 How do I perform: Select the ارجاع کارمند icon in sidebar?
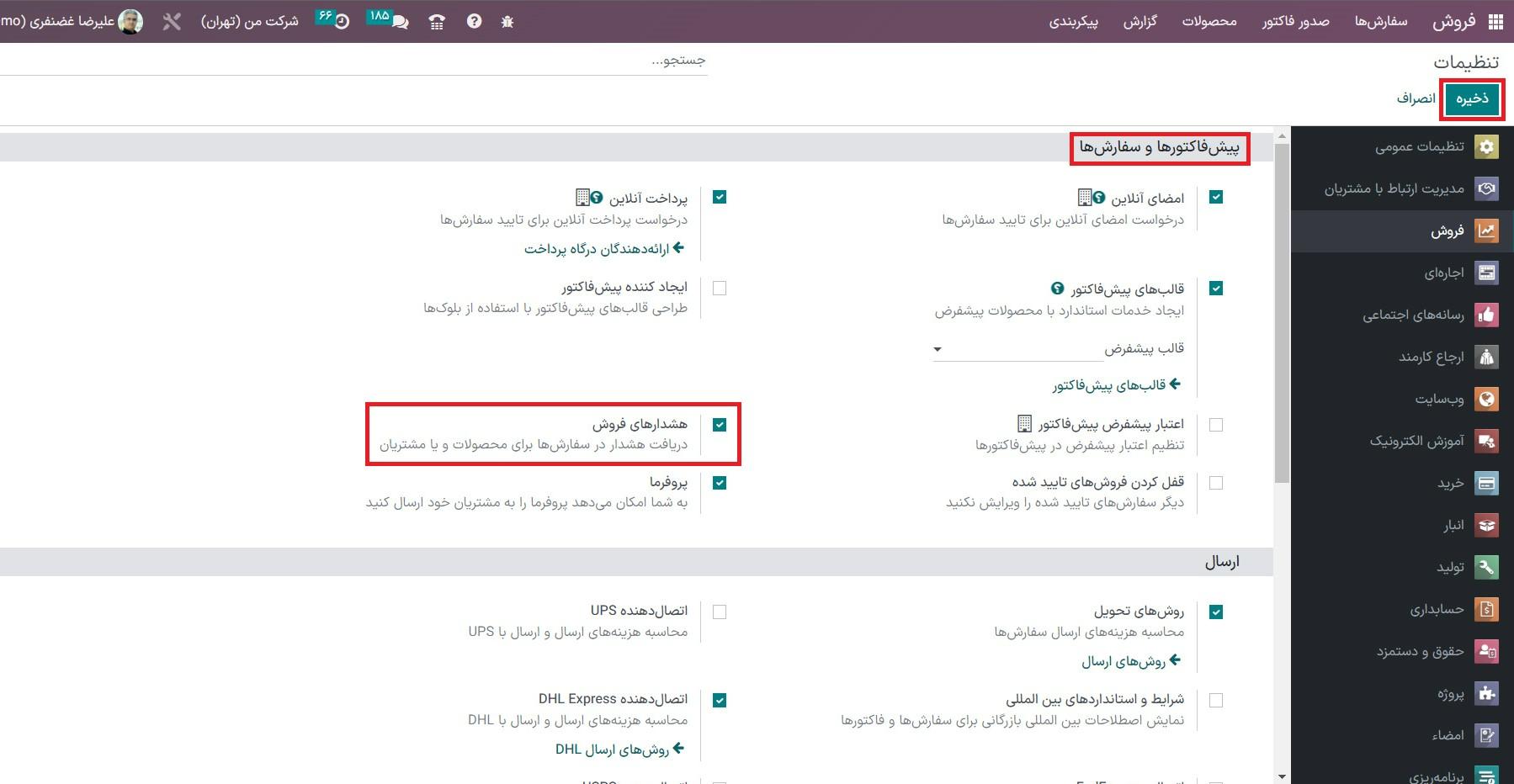[1487, 357]
